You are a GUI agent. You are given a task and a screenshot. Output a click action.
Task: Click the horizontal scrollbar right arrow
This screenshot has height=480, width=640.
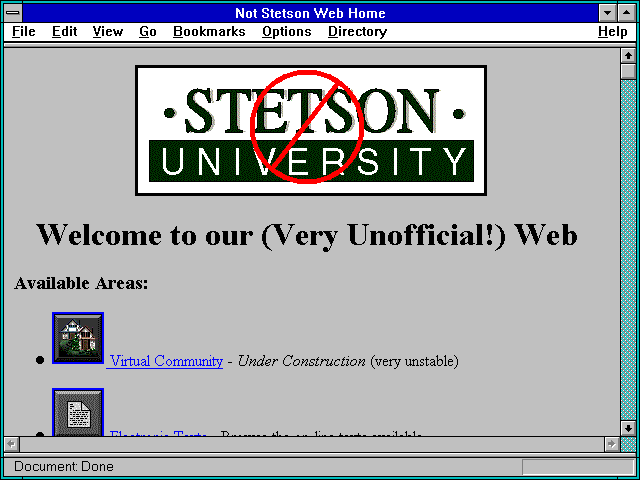pyautogui.click(x=611, y=444)
